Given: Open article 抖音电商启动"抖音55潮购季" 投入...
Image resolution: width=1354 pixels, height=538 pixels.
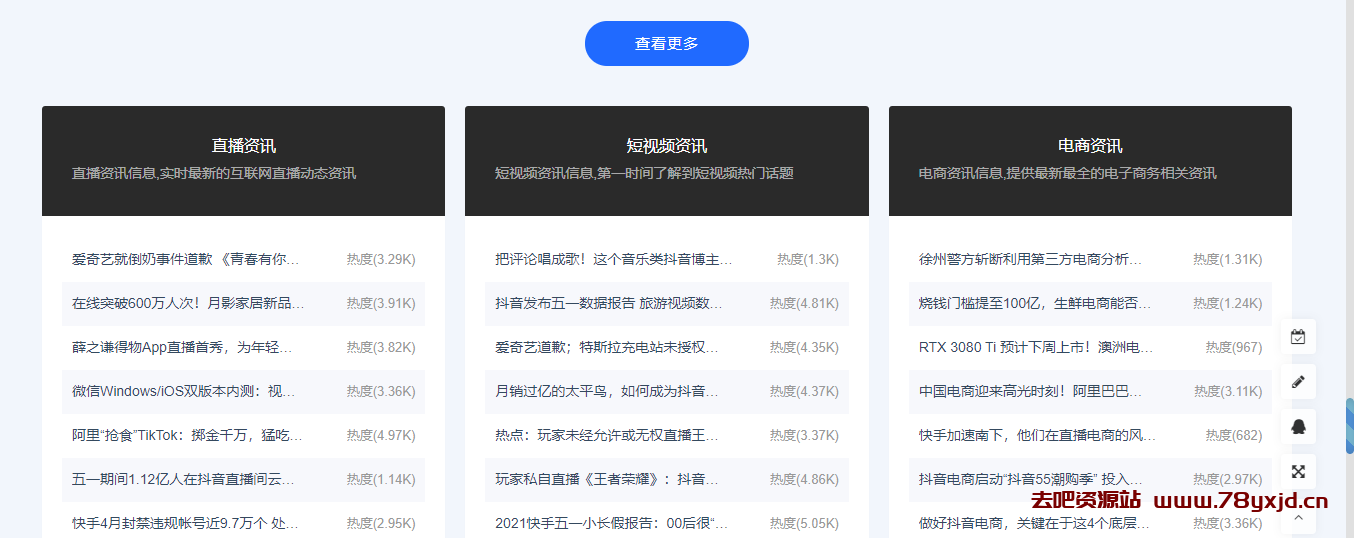Looking at the screenshot, I should click(1031, 479).
